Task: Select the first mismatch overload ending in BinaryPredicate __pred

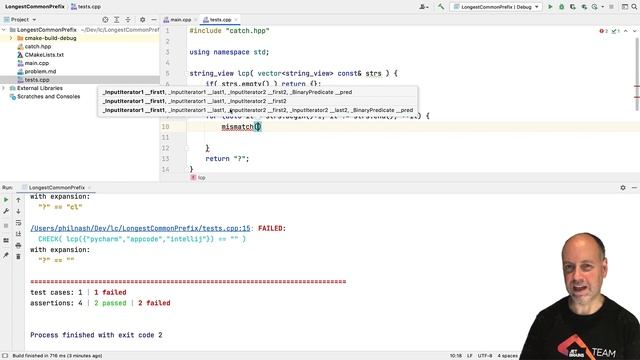Action: tap(258, 92)
